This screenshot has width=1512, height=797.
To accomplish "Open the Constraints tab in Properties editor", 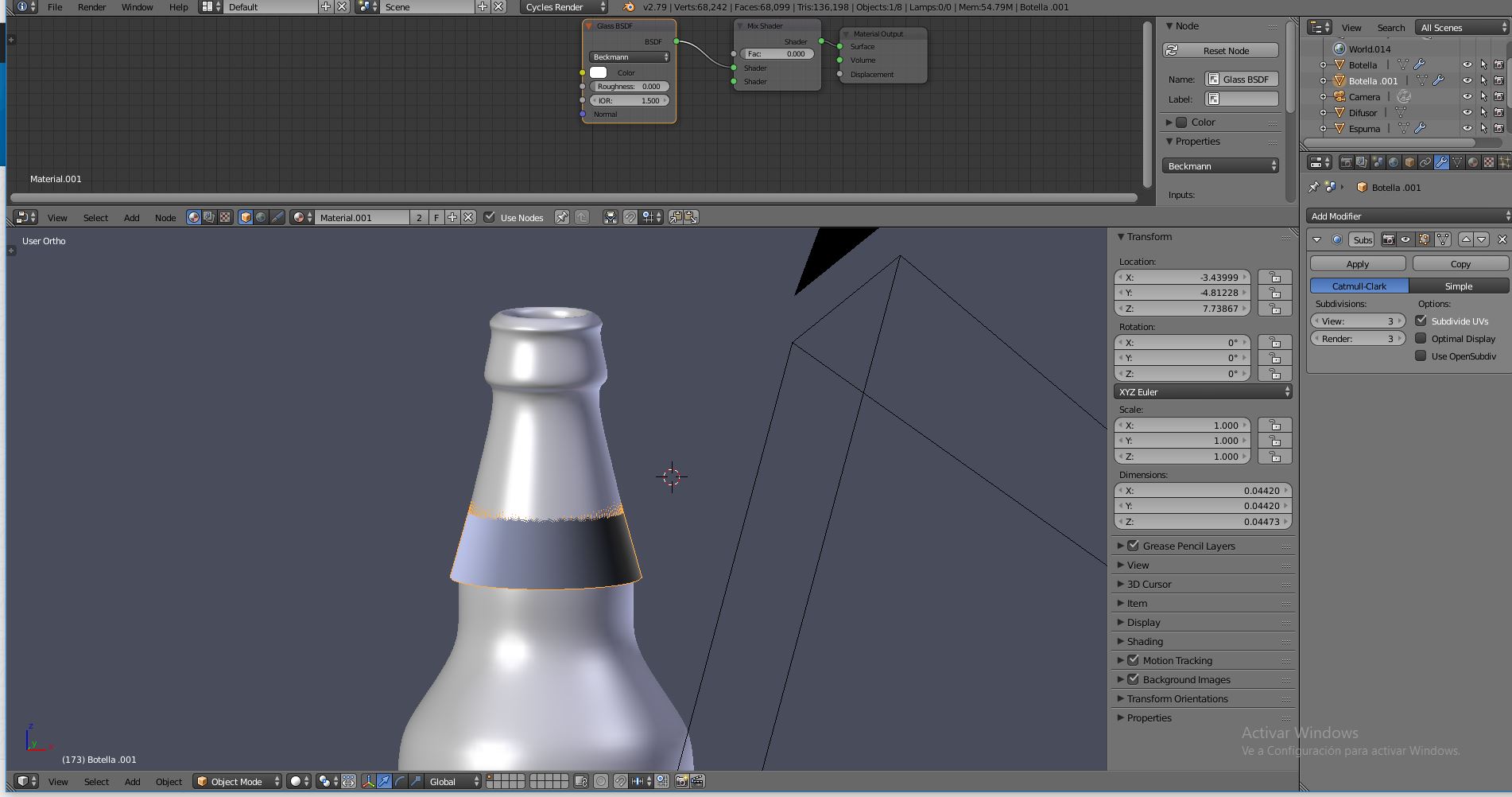I will 1425,162.
